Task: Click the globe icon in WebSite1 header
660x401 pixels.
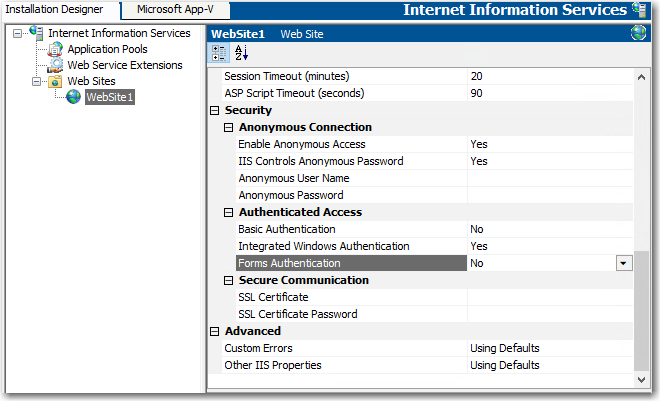Action: [x=638, y=33]
